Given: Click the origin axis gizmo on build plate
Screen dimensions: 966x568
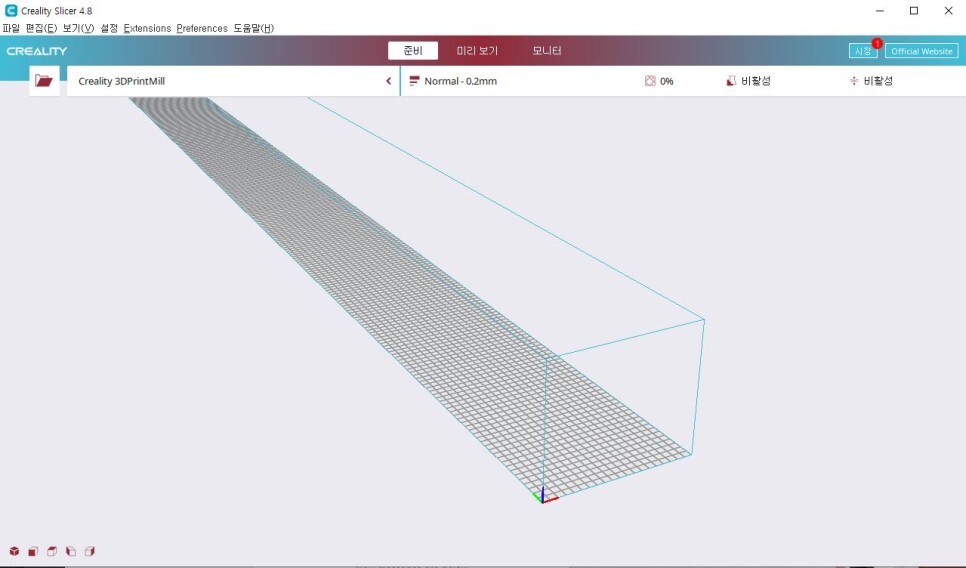Looking at the screenshot, I should tap(544, 495).
